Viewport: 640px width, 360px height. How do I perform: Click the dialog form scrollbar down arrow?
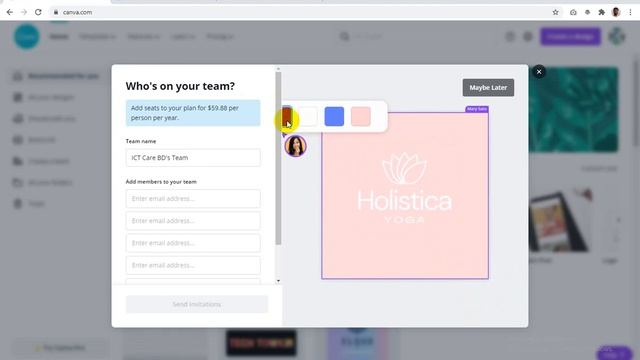pyautogui.click(x=278, y=281)
